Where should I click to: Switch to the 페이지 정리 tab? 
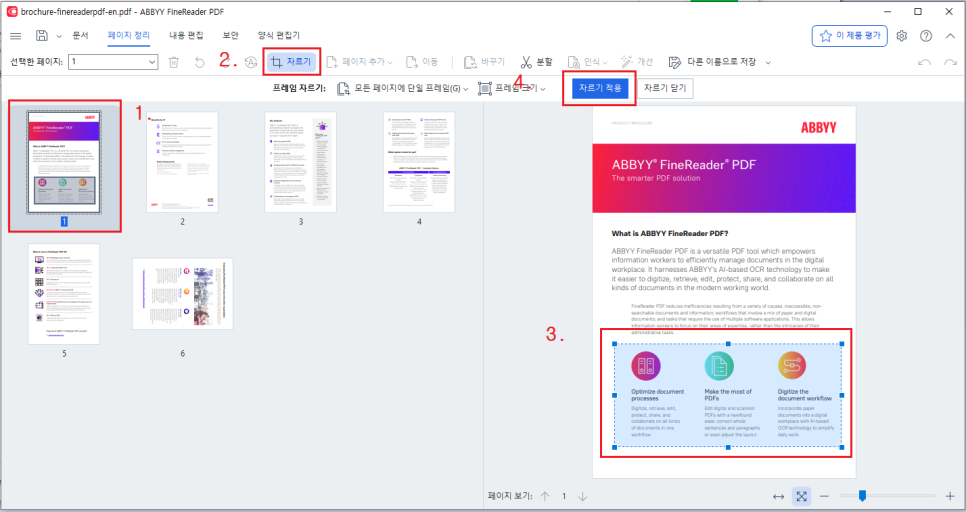[x=129, y=36]
